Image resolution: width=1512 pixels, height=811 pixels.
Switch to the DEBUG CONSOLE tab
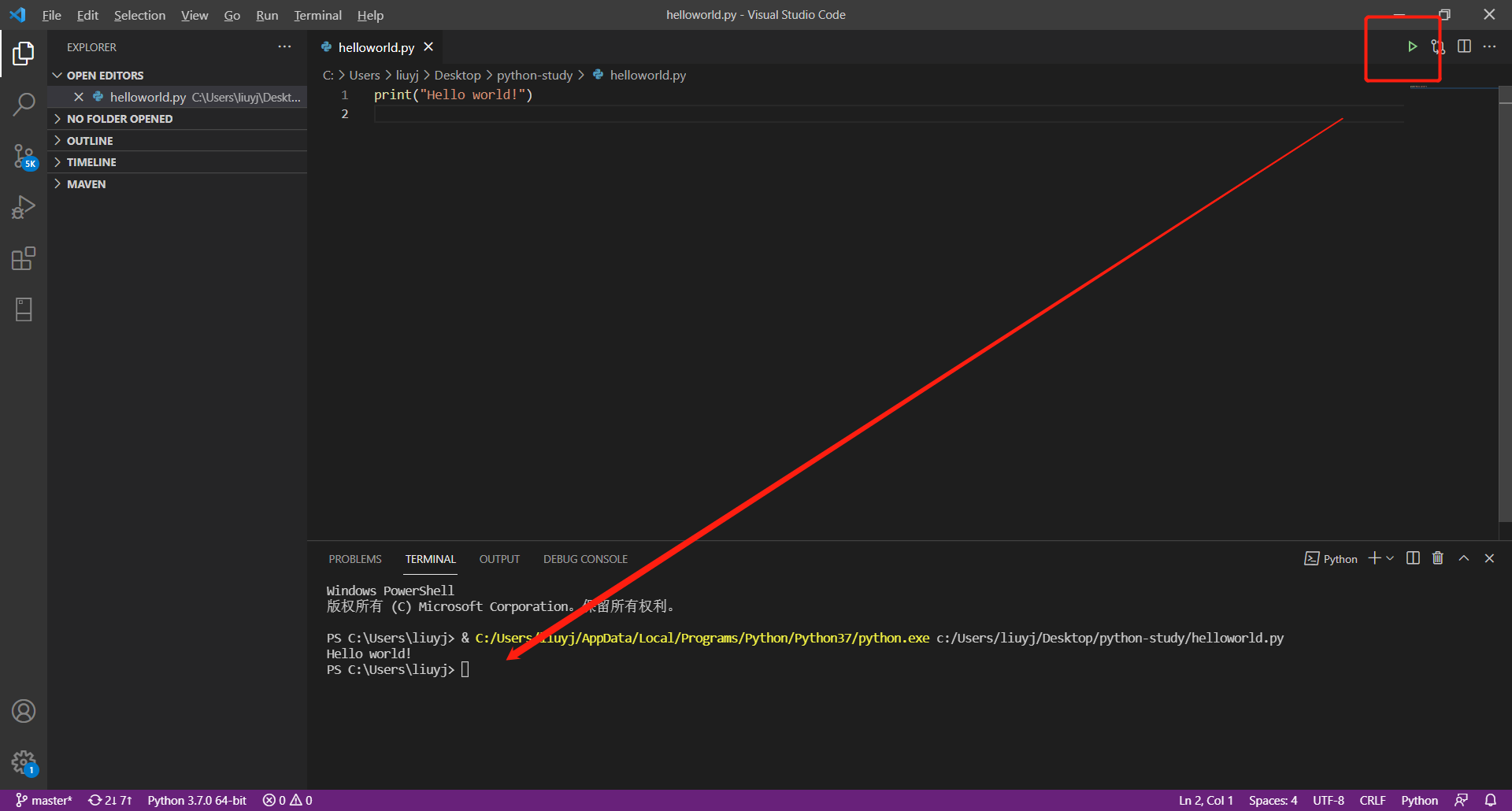point(585,559)
